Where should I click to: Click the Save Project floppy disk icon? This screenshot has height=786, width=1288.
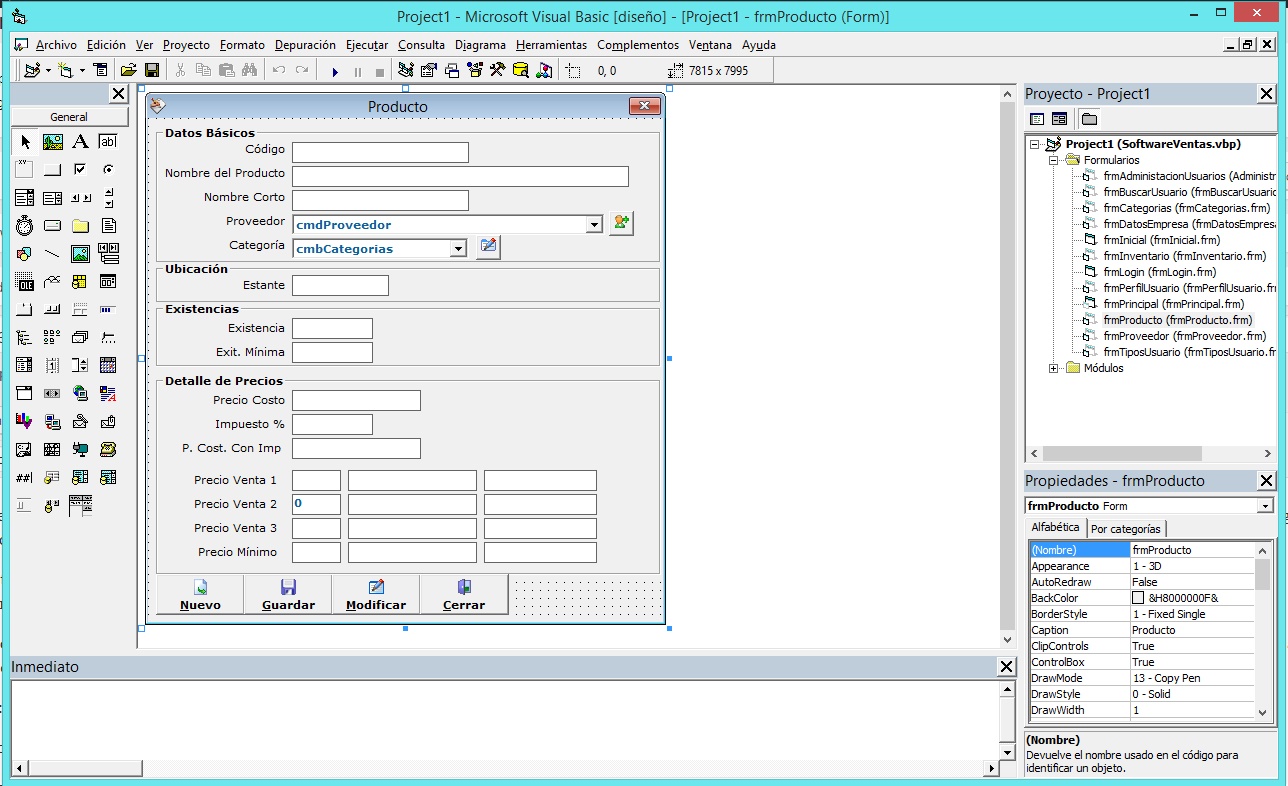[152, 70]
